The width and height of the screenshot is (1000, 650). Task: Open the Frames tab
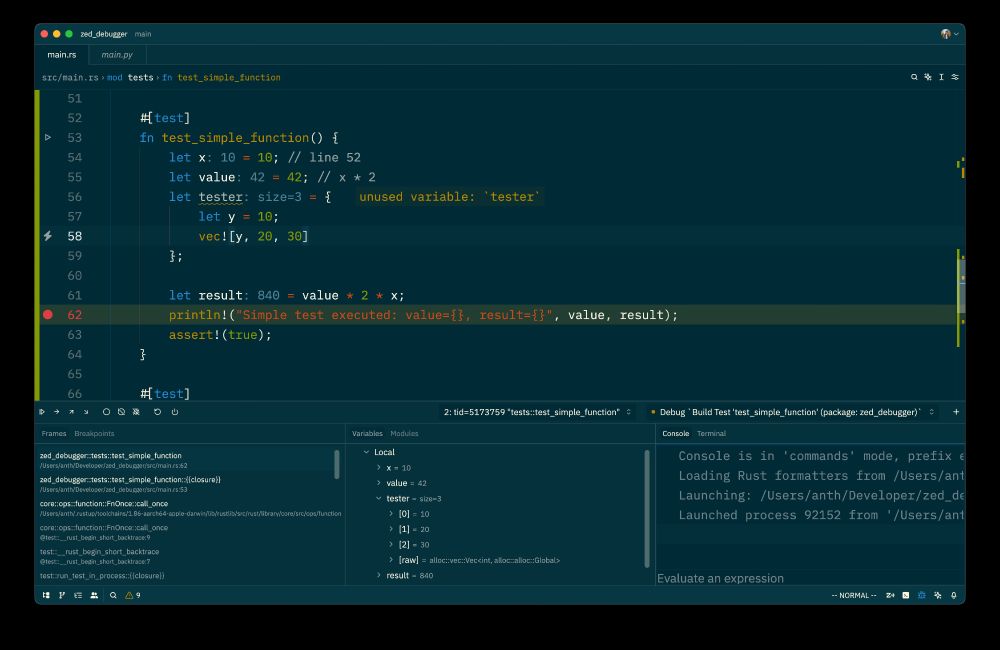54,434
